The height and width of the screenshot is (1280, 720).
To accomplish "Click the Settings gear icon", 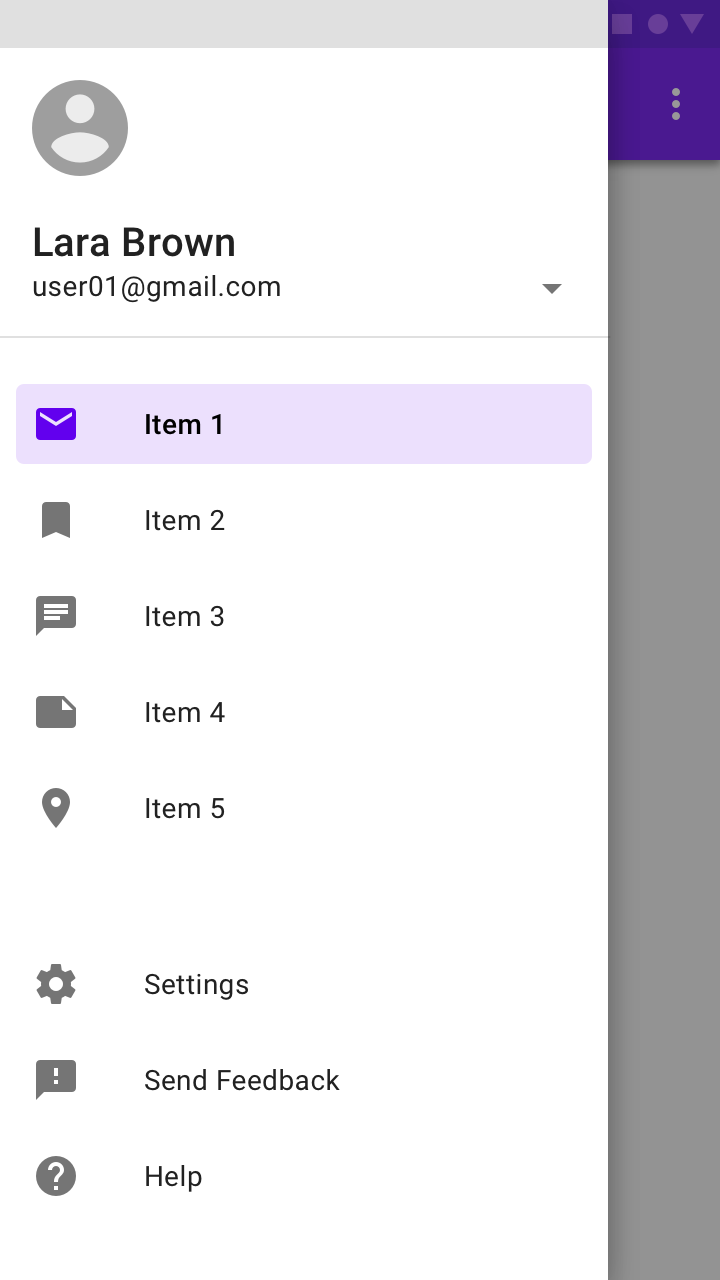I will click(x=56, y=984).
